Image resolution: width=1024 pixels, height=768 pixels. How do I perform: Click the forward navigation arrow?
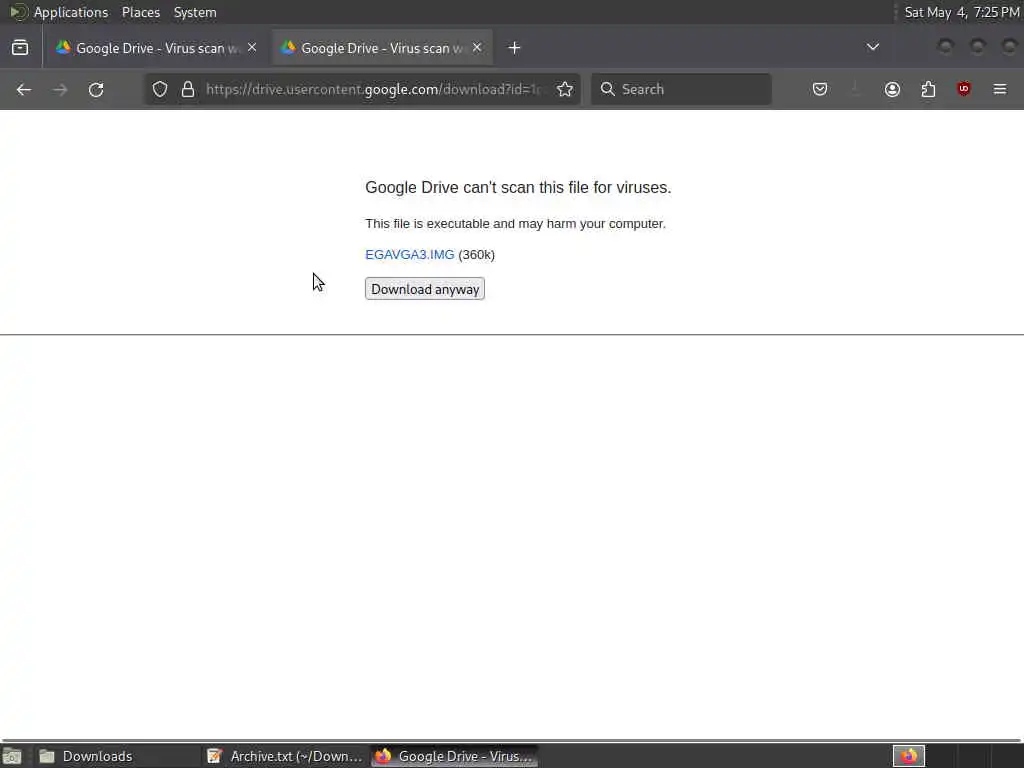(x=60, y=89)
